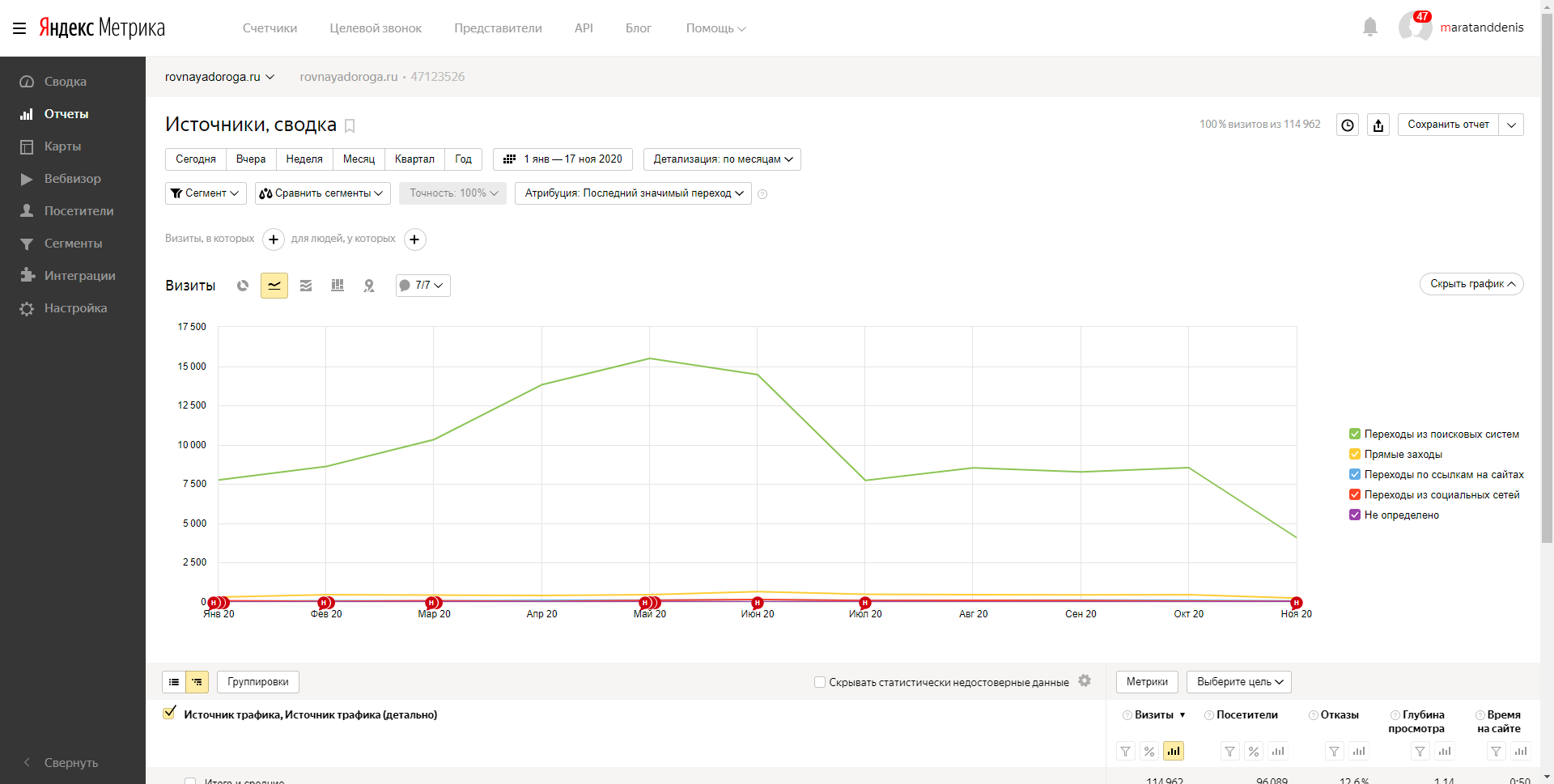This screenshot has height=784, width=1554.
Task: Filter by the Визиты column
Action: point(1126,752)
